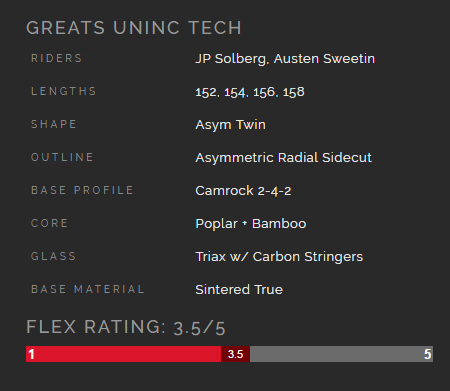This screenshot has width=450, height=391.
Task: Select the BASE MATERIAL label
Action: point(88,289)
